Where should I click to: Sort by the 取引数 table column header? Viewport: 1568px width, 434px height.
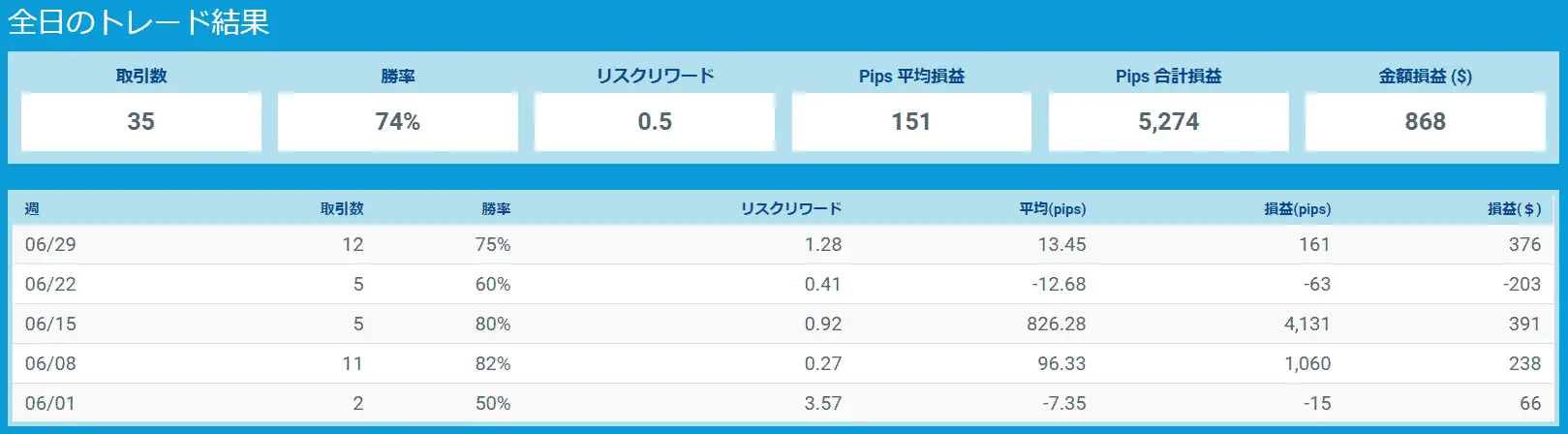point(342,208)
